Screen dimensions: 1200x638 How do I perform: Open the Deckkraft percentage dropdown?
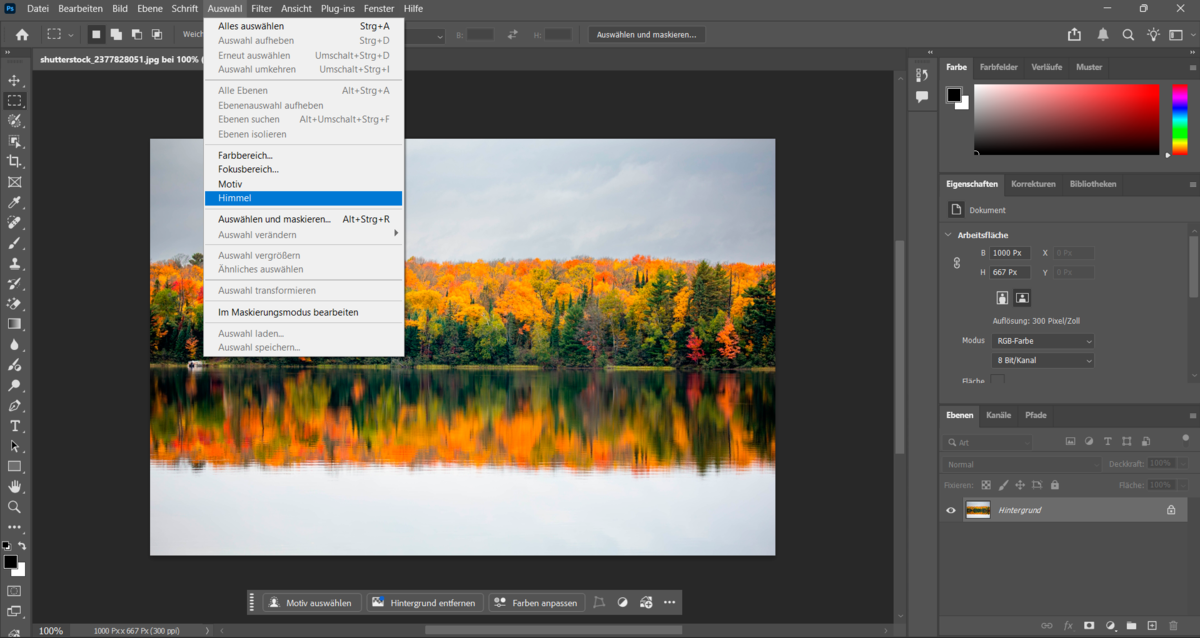(1182, 463)
